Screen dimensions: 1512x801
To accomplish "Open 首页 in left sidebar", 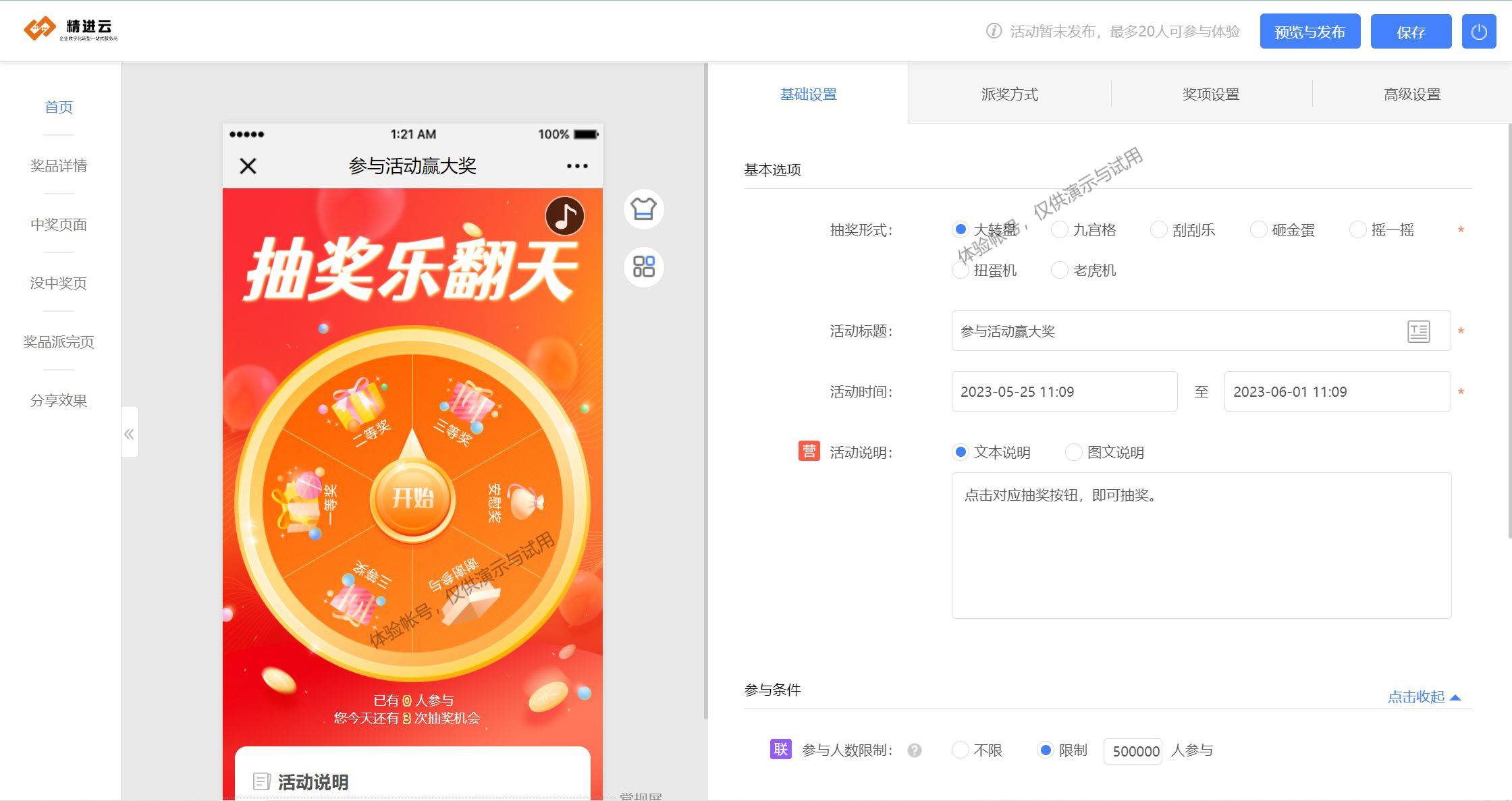I will tap(59, 107).
